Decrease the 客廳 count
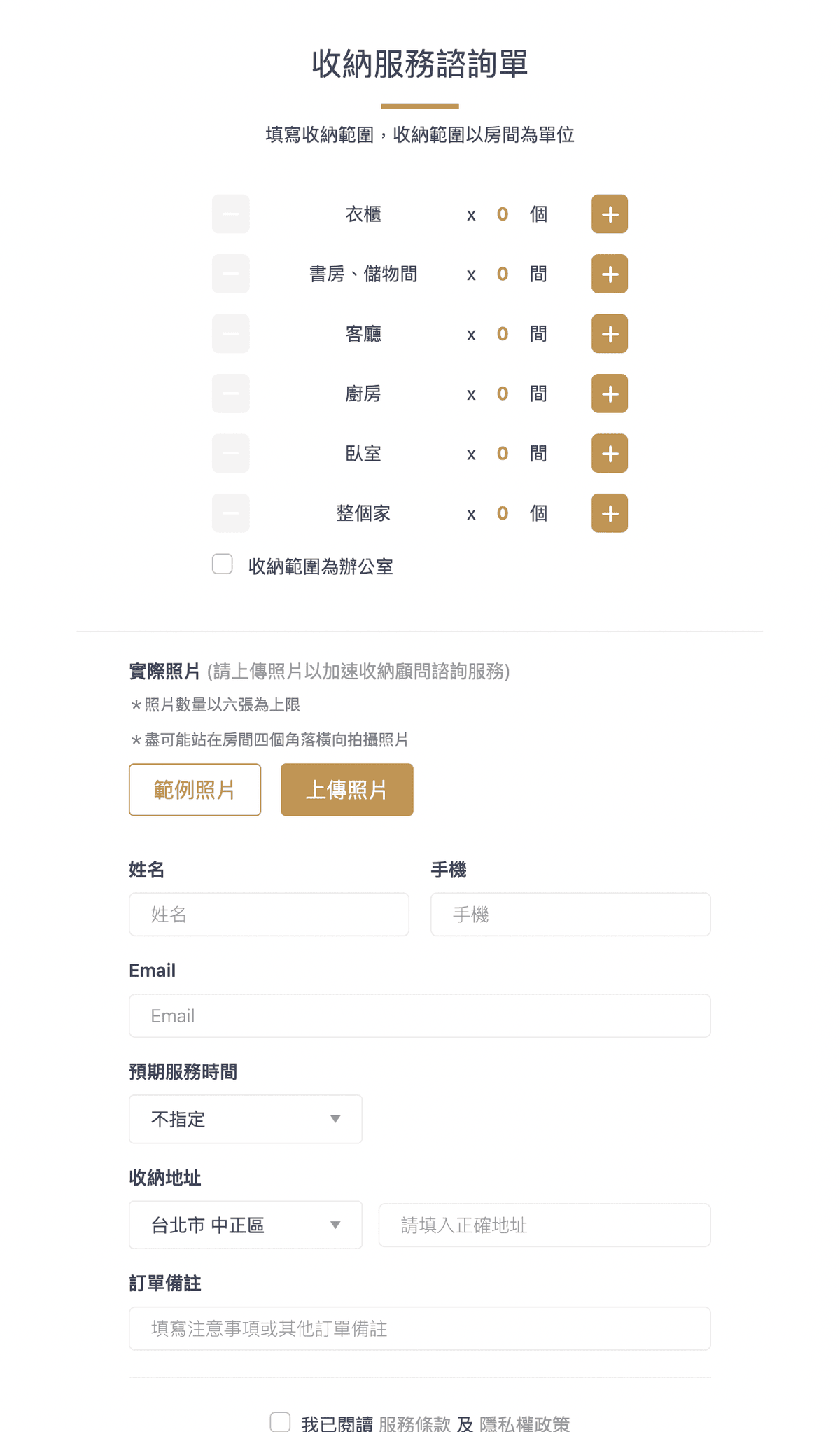Viewport: 840px width, 1432px height. pyautogui.click(x=231, y=334)
